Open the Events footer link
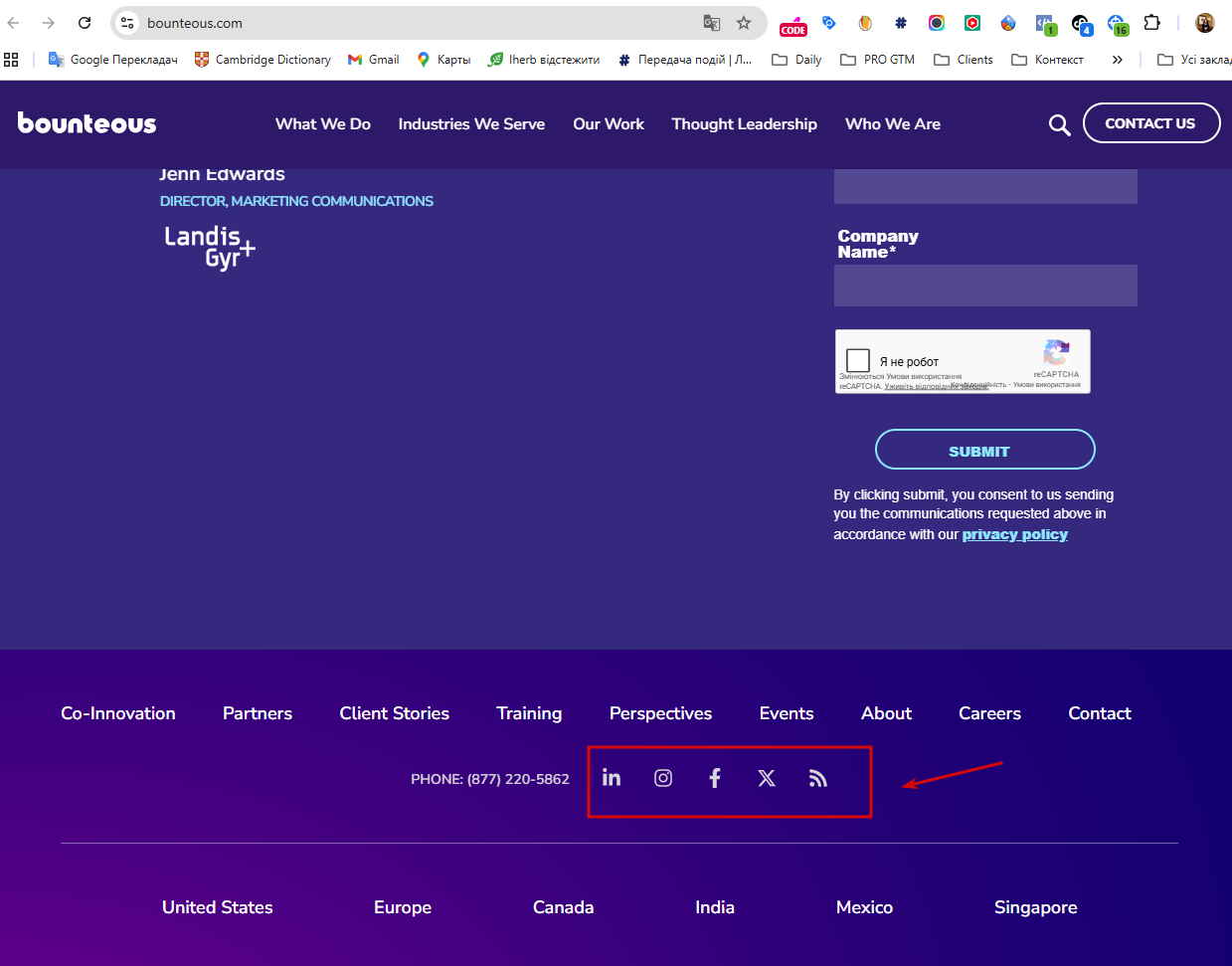This screenshot has width=1232, height=966. tap(787, 713)
